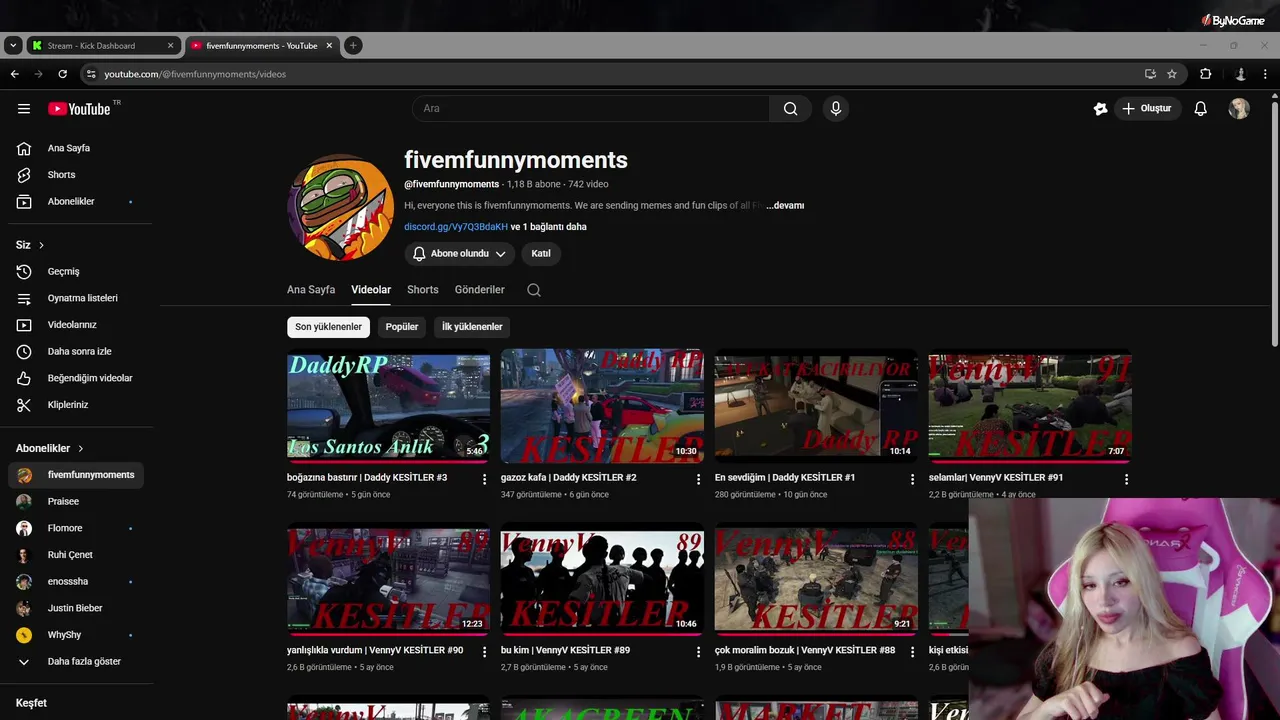Open a new browser tab

353,45
